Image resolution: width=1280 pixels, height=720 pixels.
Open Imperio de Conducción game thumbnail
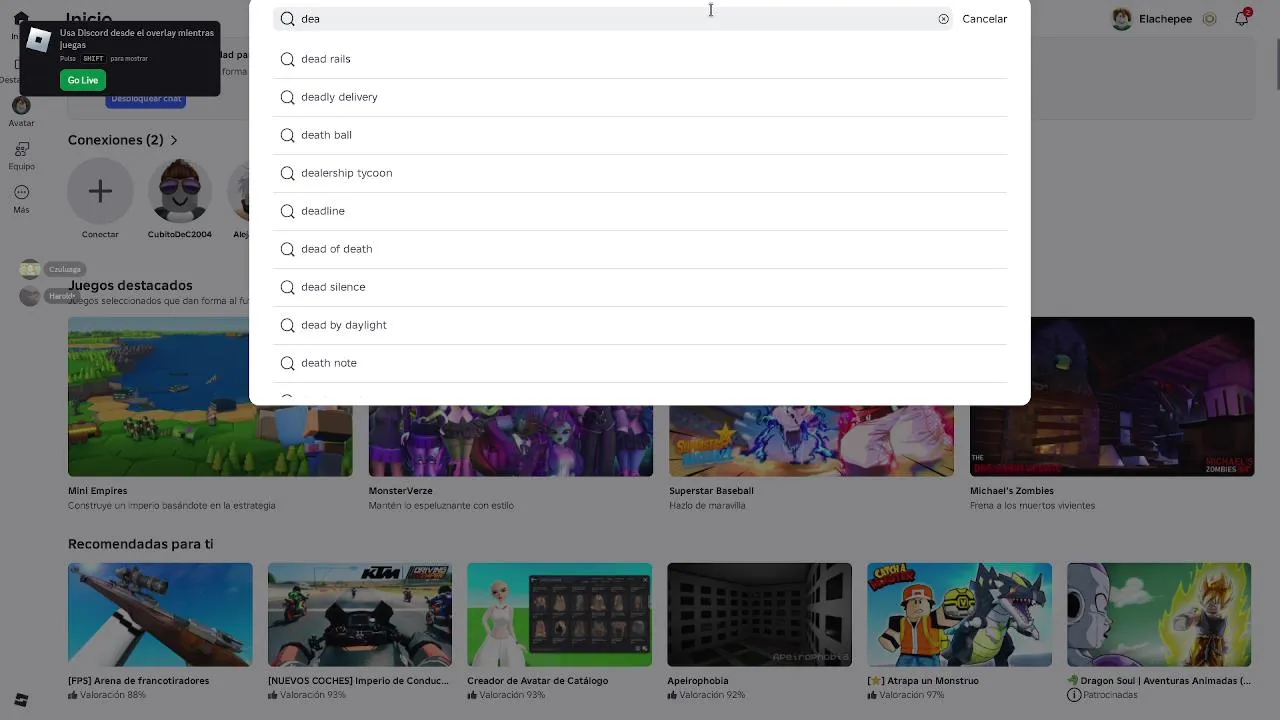[x=360, y=614]
